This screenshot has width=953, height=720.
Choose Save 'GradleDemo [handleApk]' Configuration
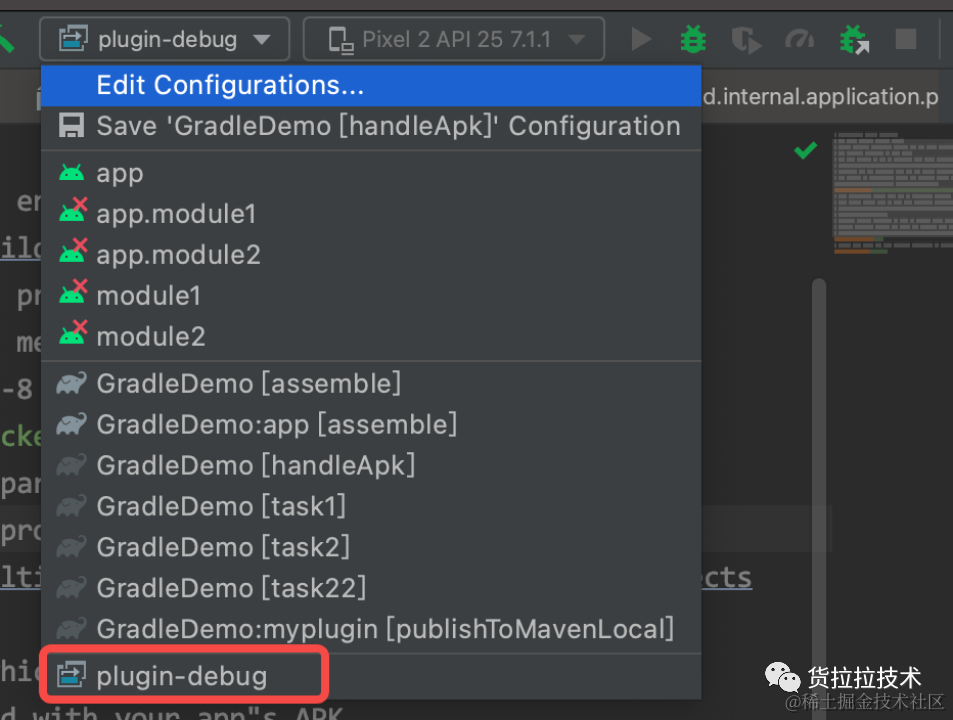[371, 126]
